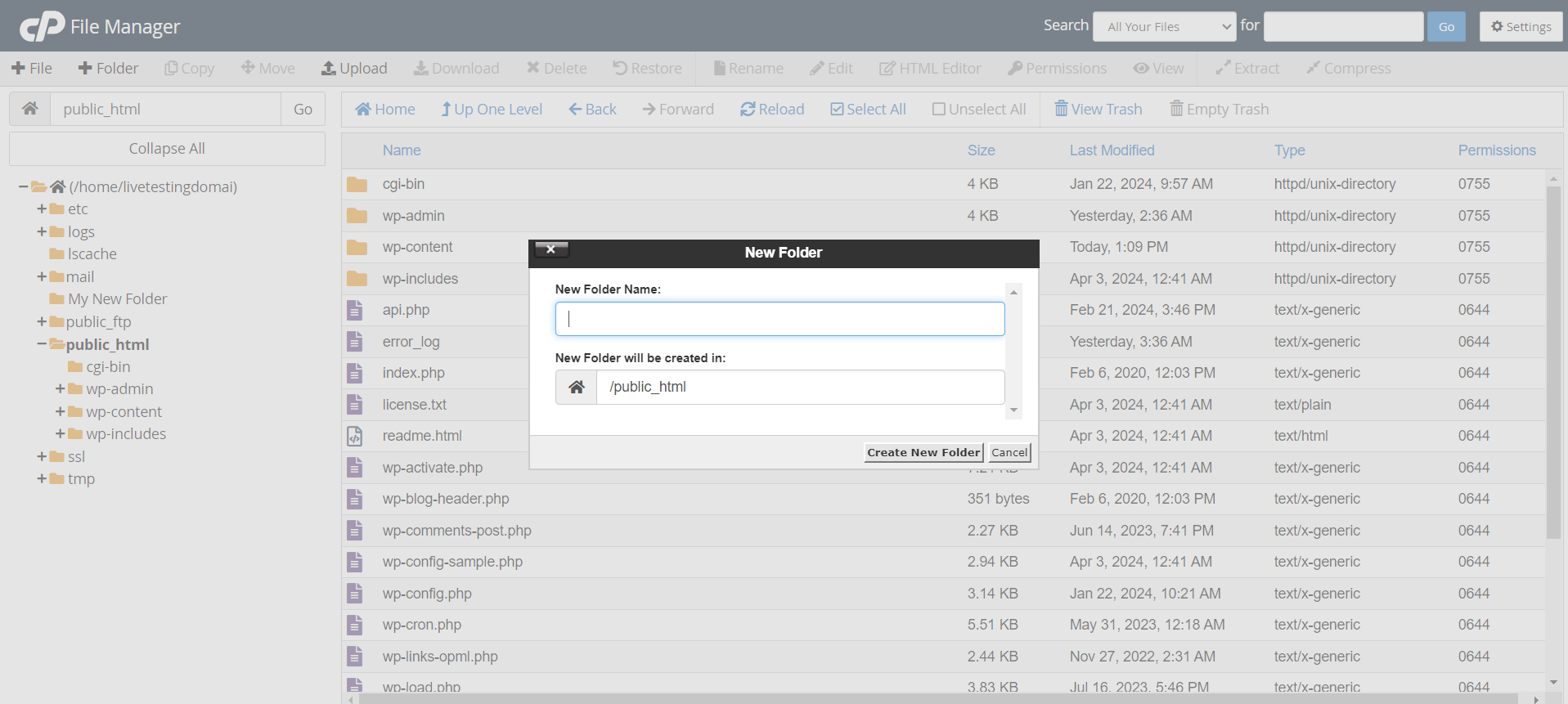Click the Copy toolbar icon
Image resolution: width=1568 pixels, height=704 pixels.
click(x=171, y=68)
